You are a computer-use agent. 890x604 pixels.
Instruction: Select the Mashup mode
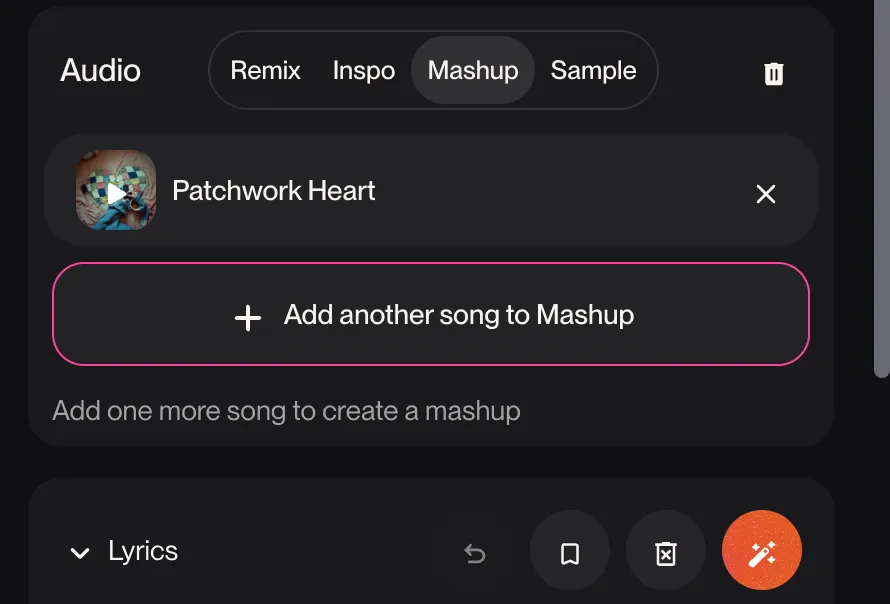pyautogui.click(x=473, y=70)
